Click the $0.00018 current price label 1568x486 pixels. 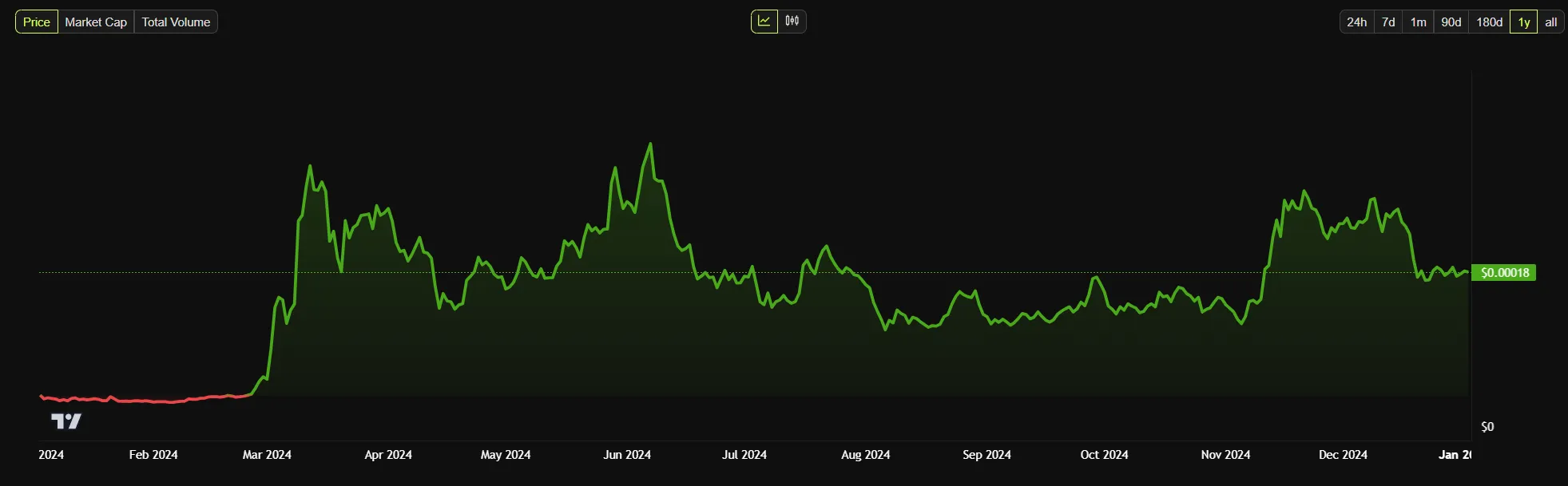point(1504,273)
